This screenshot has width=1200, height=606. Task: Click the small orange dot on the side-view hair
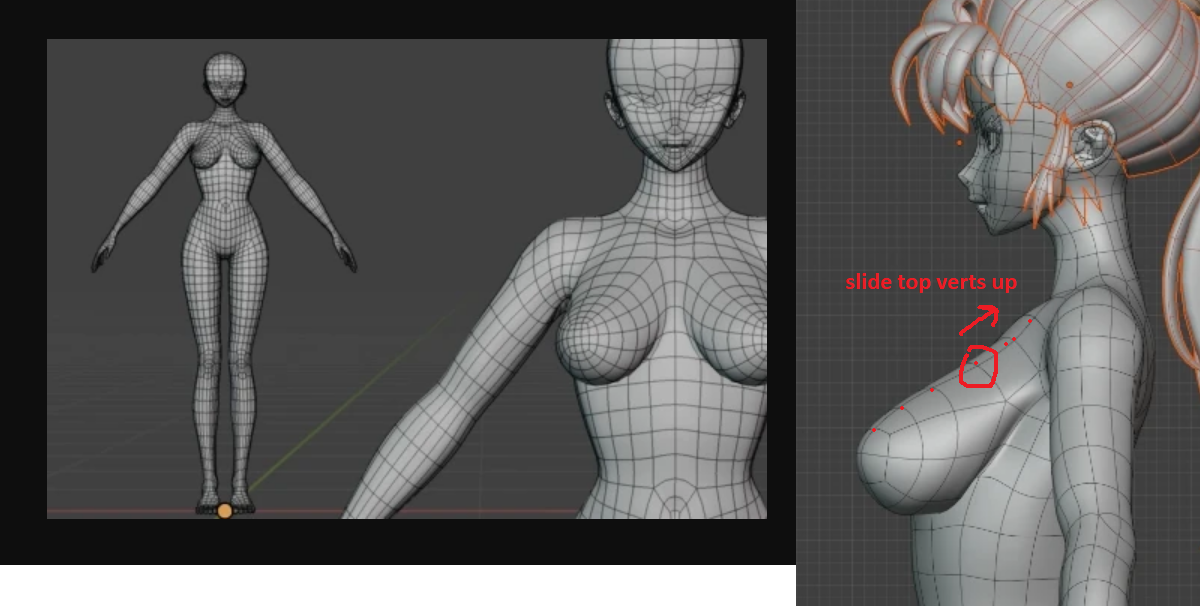1069,86
